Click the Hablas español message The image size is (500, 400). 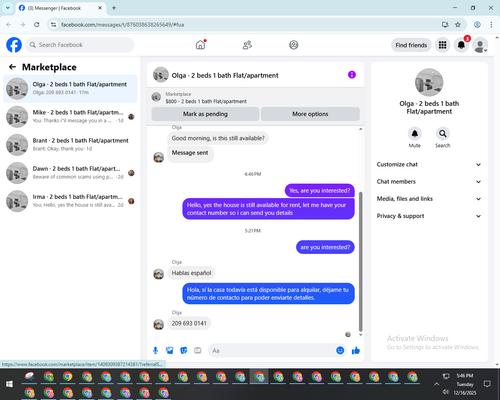point(191,273)
